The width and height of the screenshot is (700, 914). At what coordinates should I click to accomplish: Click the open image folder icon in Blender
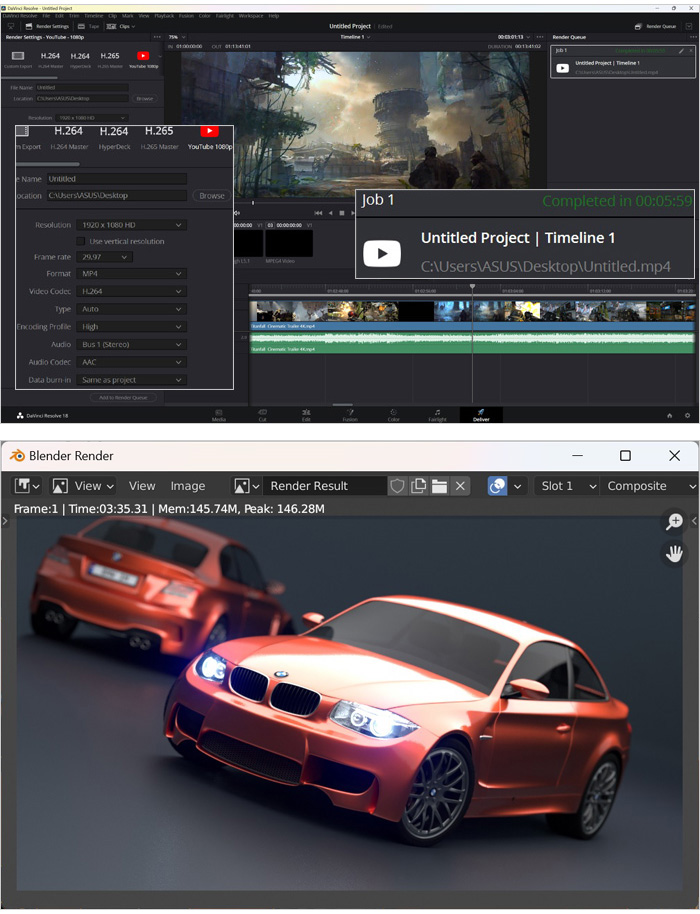(x=439, y=486)
